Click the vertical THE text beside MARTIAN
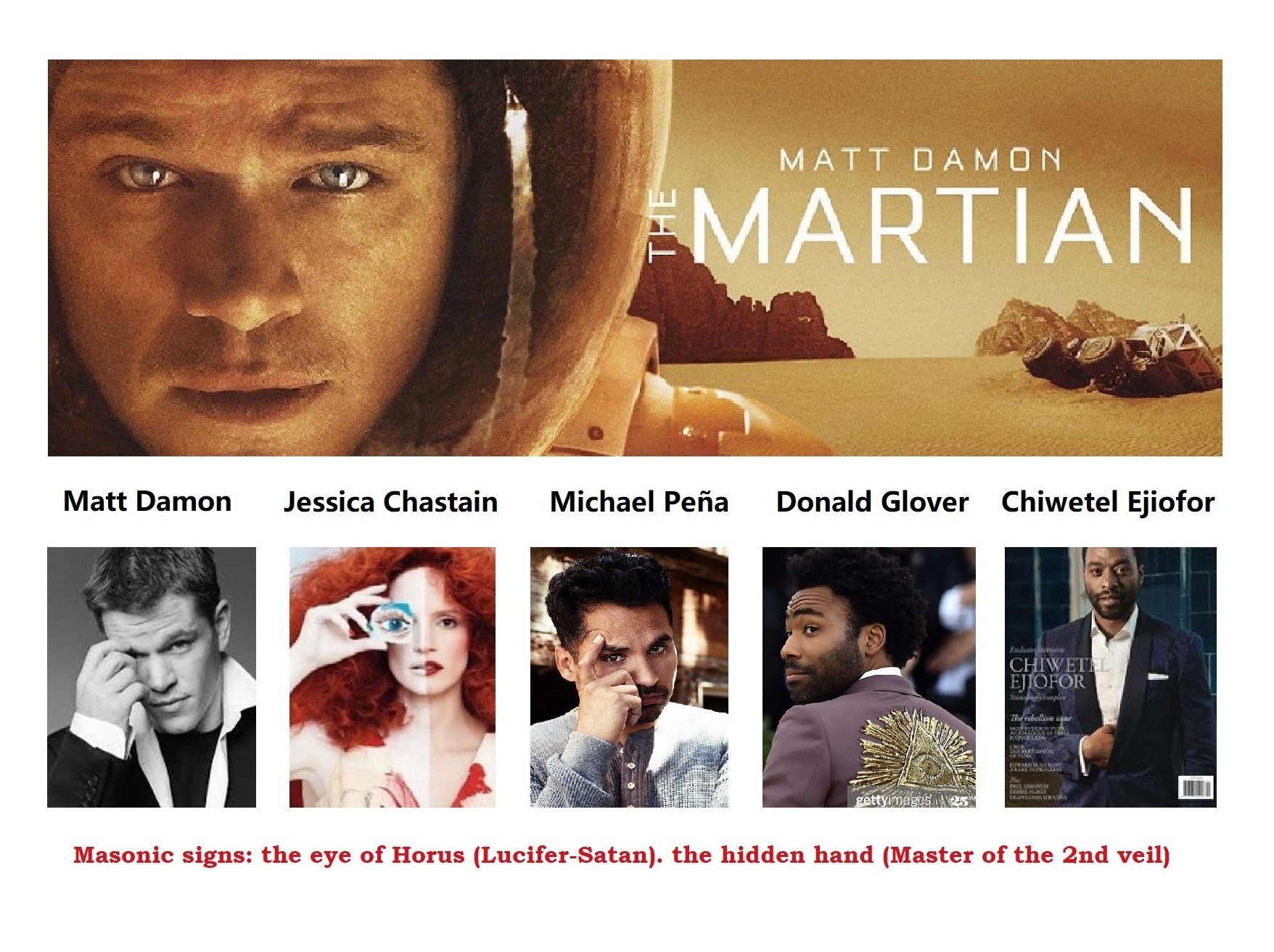This screenshot has height=952, width=1274. point(663,226)
